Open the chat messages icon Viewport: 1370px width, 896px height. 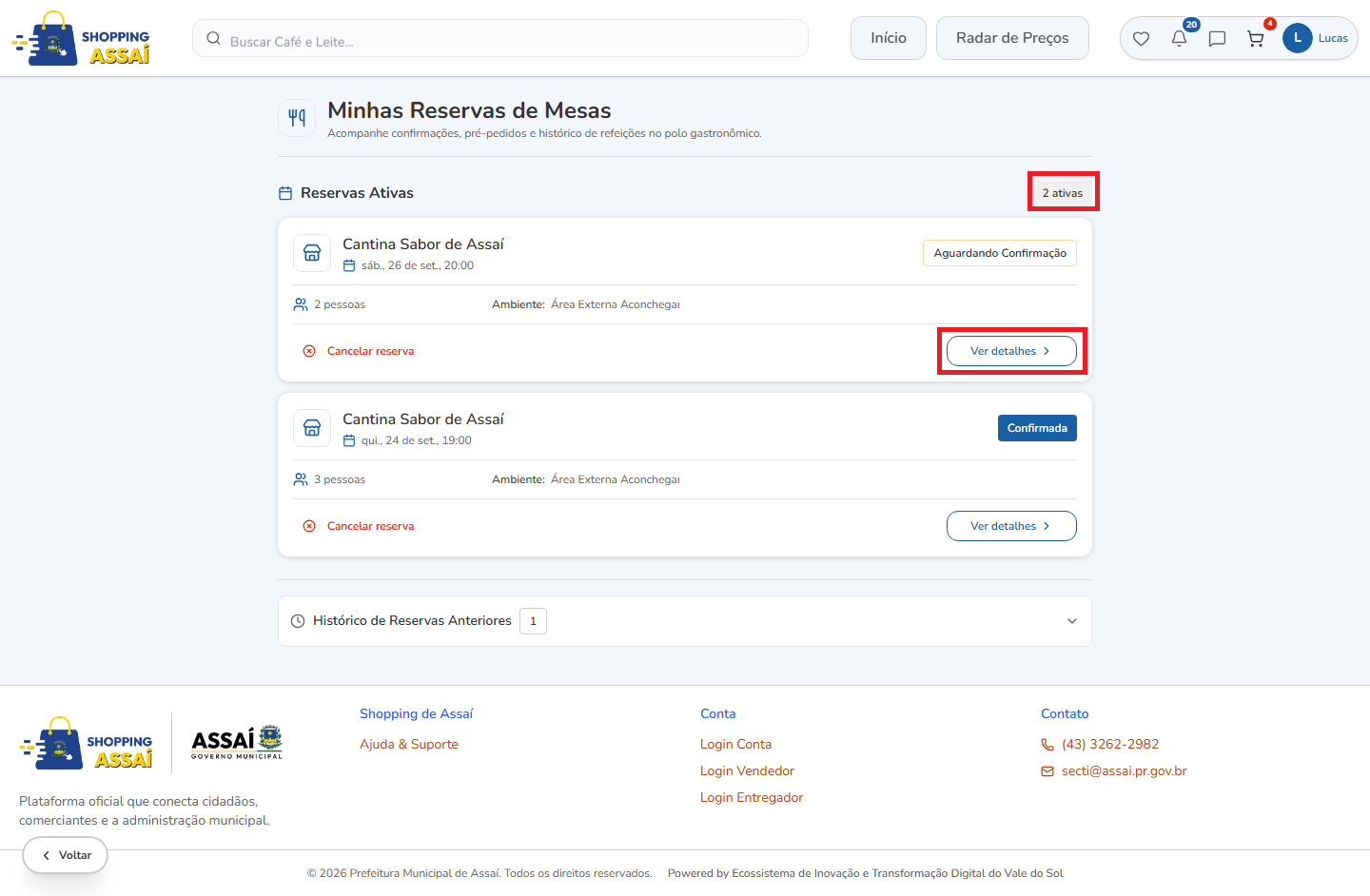pos(1217,39)
